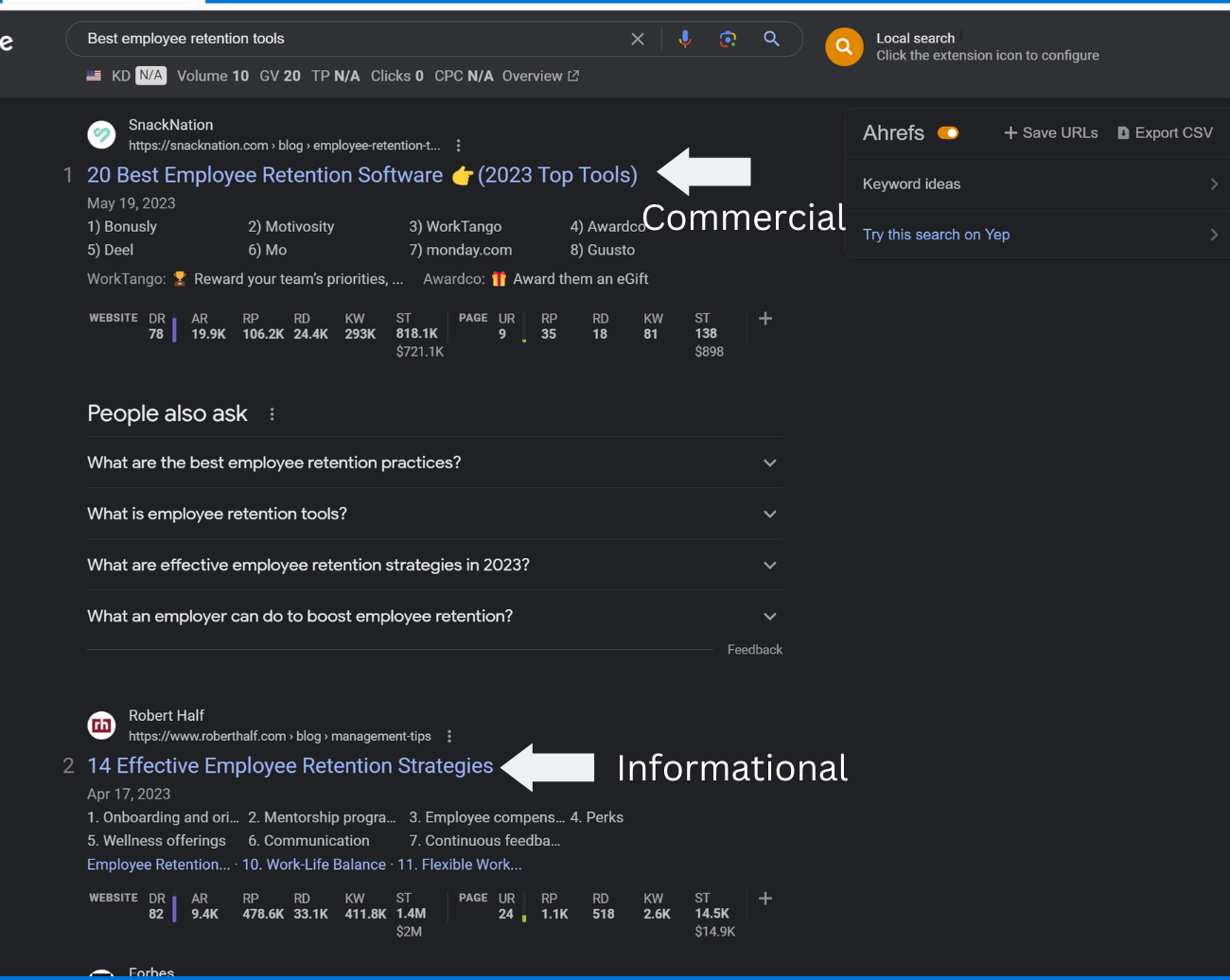The height and width of the screenshot is (980, 1230).
Task: Open Try this search on Yep
Action: 1038,235
